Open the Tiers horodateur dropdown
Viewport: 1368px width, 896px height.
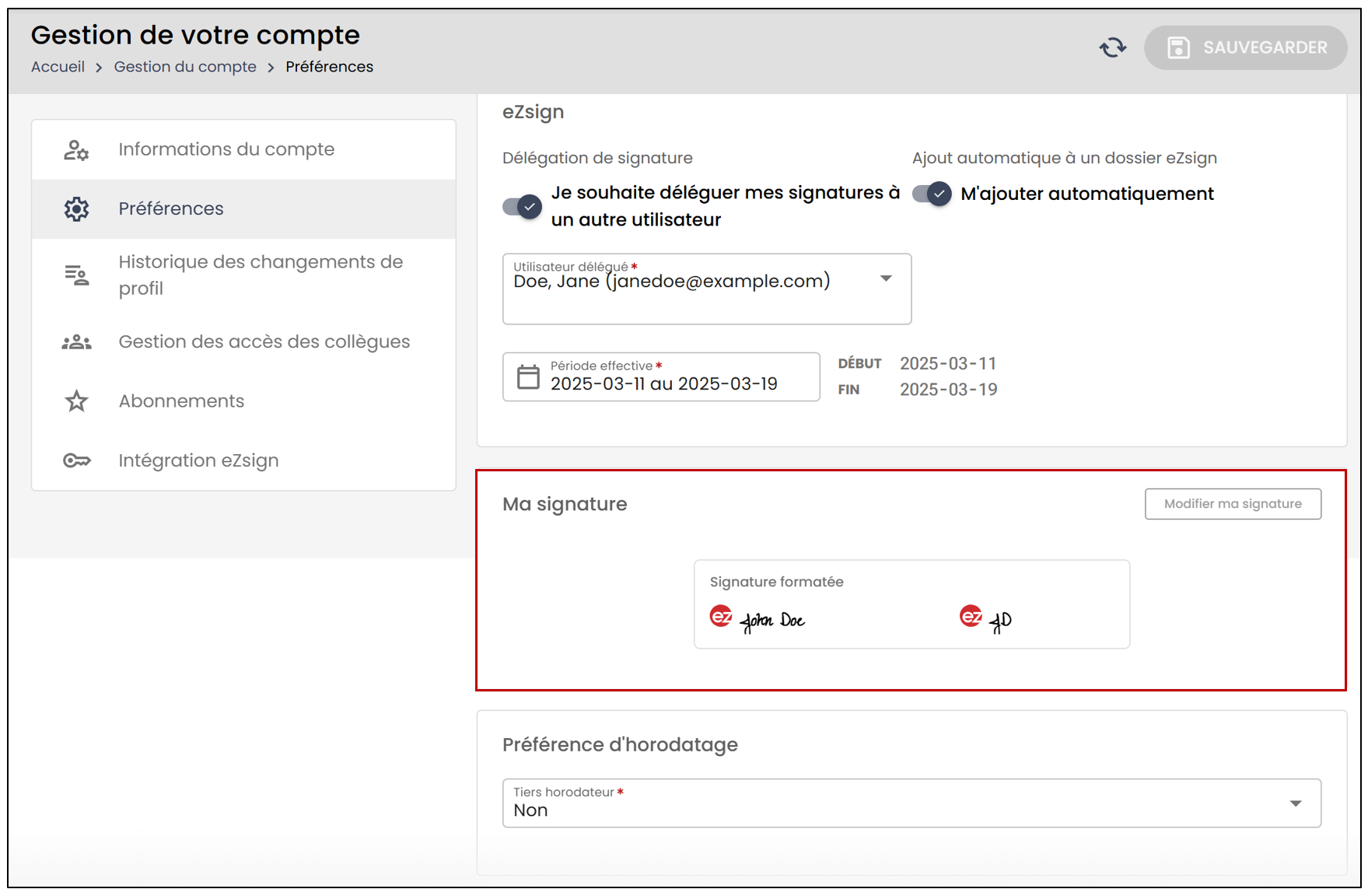(x=911, y=803)
